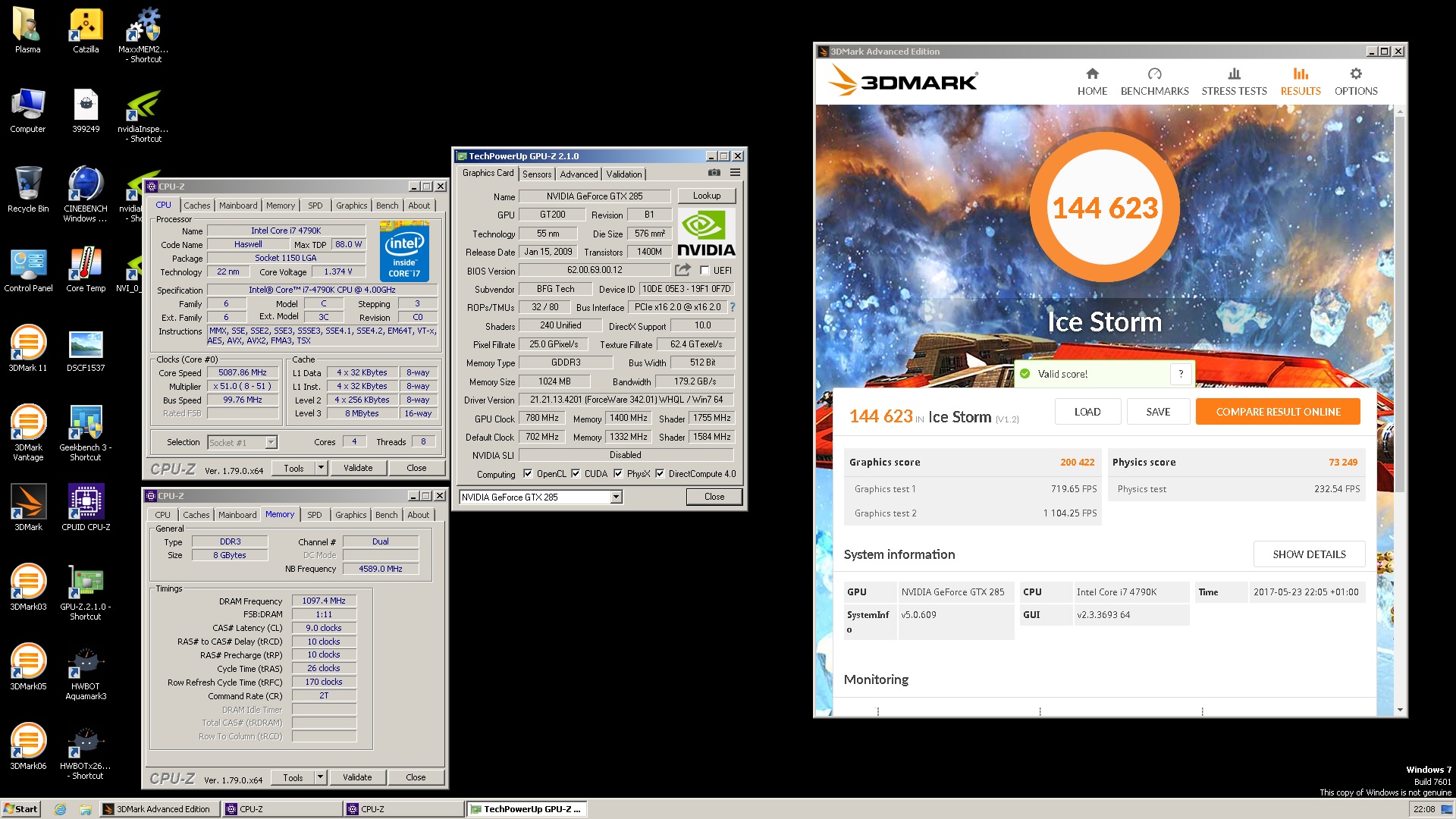Viewport: 1456px width, 819px height.
Task: Launch the 3DMark 11 desktop icon
Action: [27, 349]
